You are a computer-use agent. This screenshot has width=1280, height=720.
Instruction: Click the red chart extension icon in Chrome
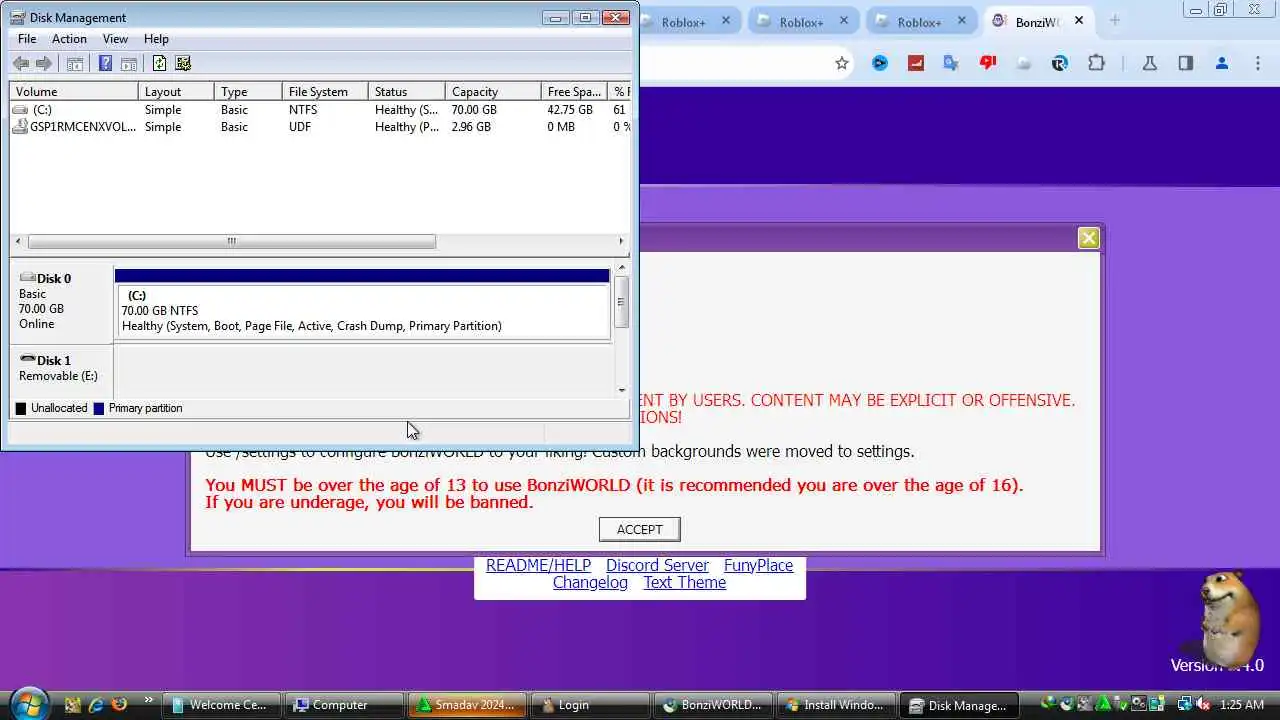916,63
